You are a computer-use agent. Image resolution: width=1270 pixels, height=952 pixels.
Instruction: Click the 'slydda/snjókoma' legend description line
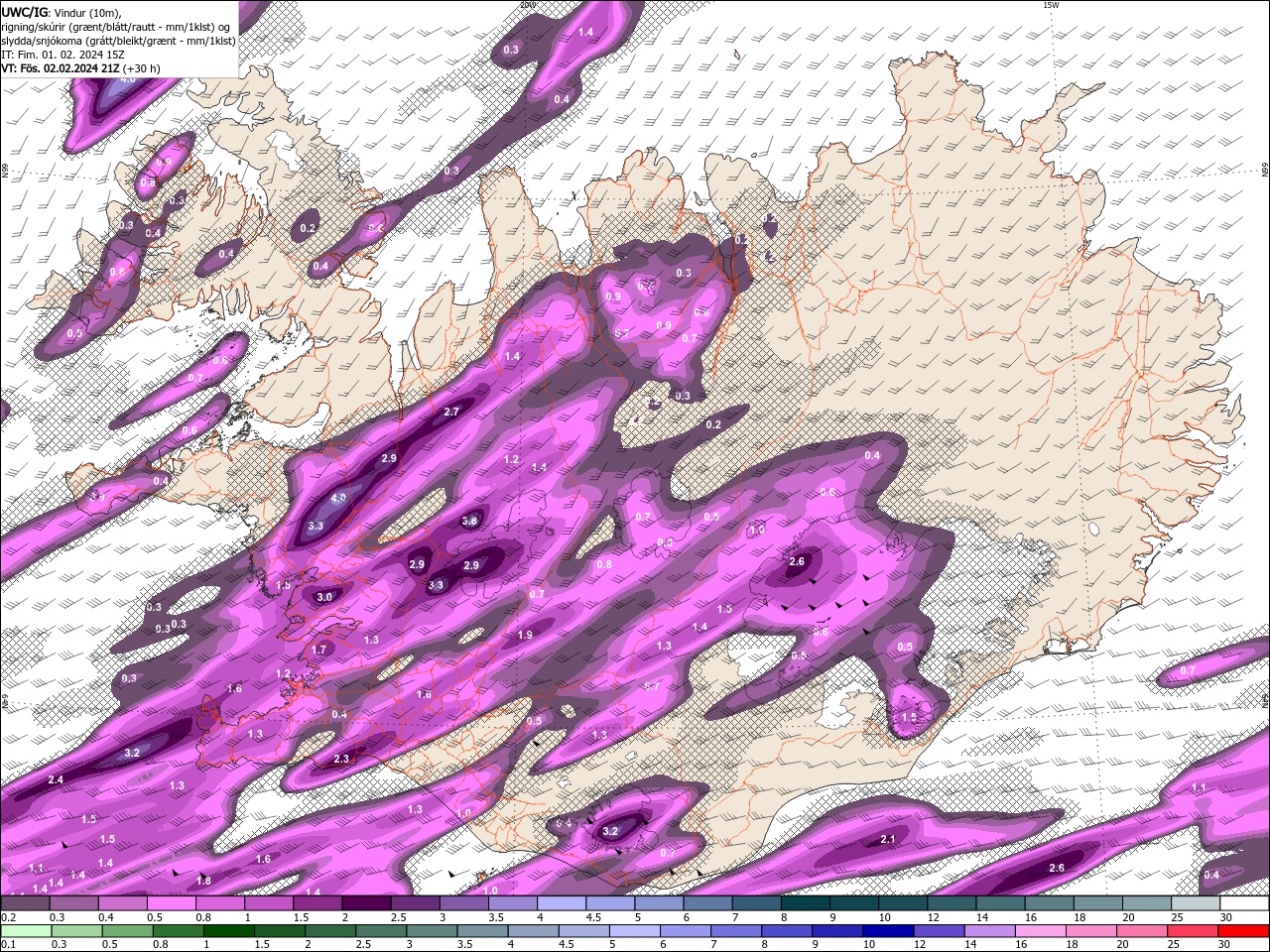tap(119, 41)
